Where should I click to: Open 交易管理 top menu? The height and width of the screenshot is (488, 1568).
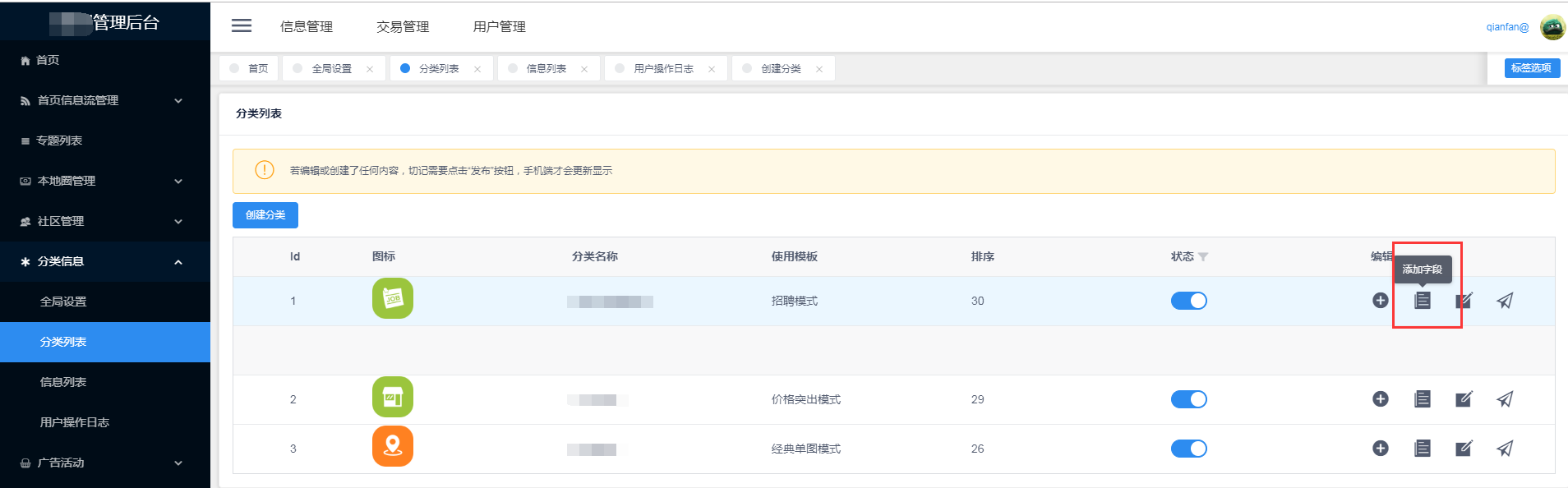coord(403,26)
